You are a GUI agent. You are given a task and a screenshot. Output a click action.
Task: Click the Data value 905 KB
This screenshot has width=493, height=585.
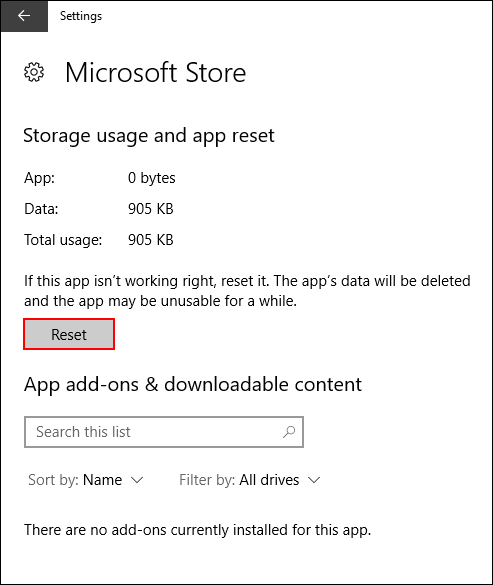(151, 209)
